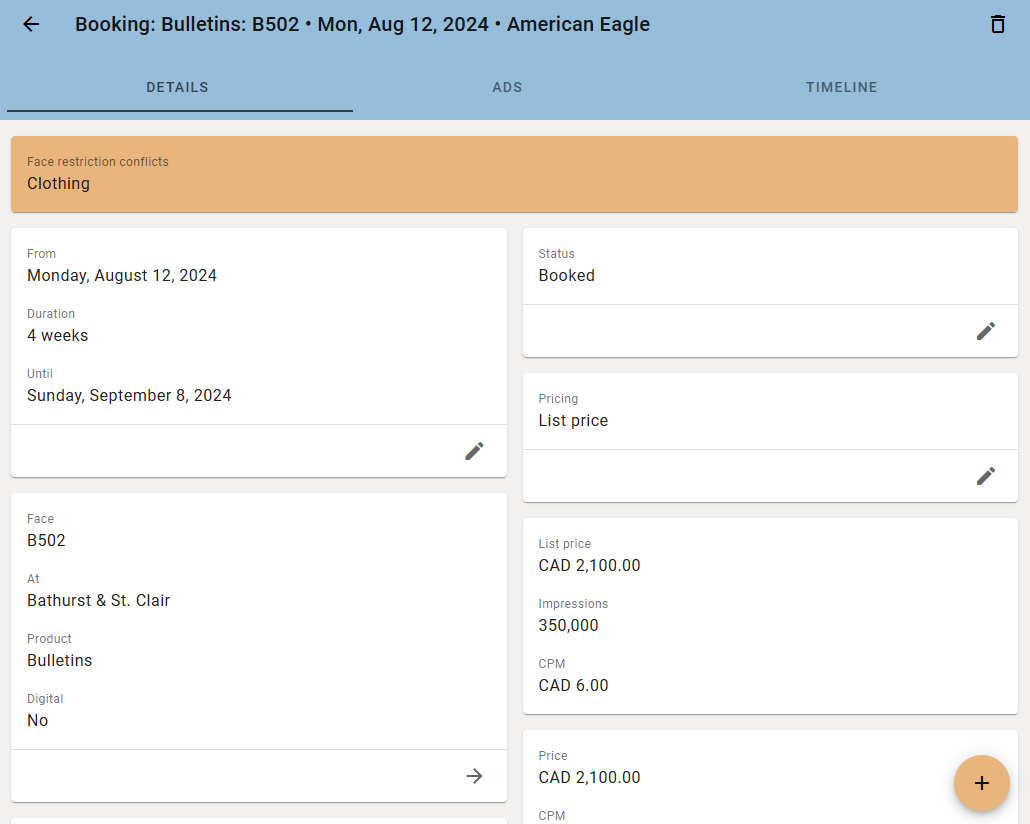
Task: Click the 'Sunday, September 8, 2024' until date
Action: point(129,396)
